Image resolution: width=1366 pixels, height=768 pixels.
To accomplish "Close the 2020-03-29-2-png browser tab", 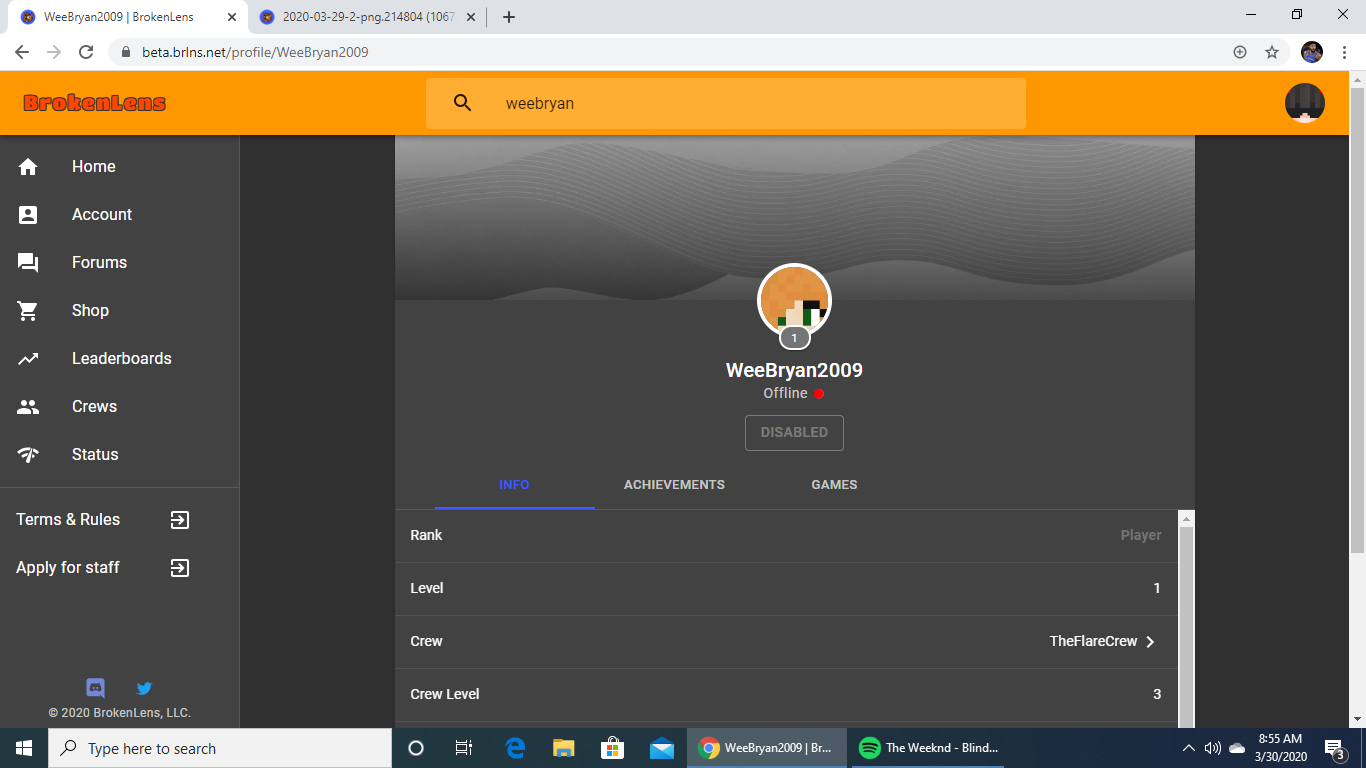I will coord(471,17).
